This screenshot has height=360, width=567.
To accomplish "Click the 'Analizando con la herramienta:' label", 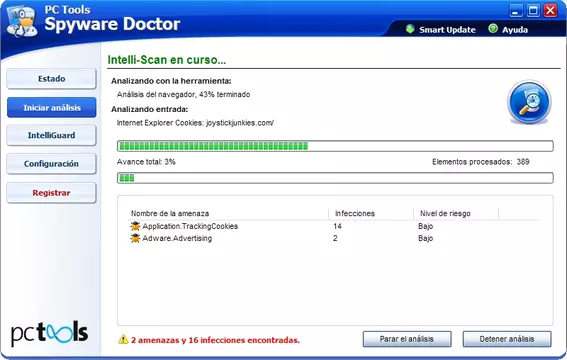I will coord(171,81).
